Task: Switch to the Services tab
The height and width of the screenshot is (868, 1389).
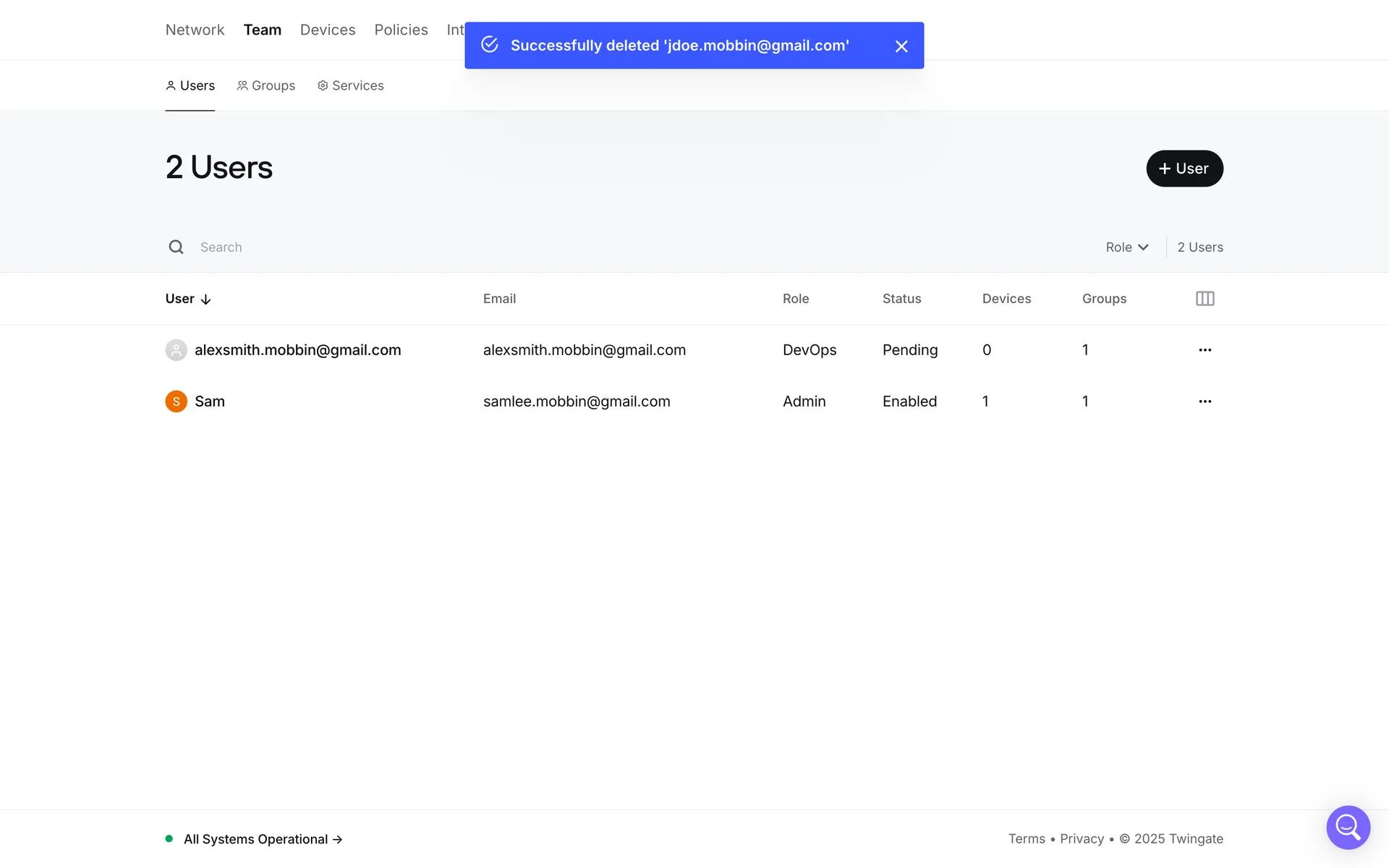Action: click(x=351, y=85)
